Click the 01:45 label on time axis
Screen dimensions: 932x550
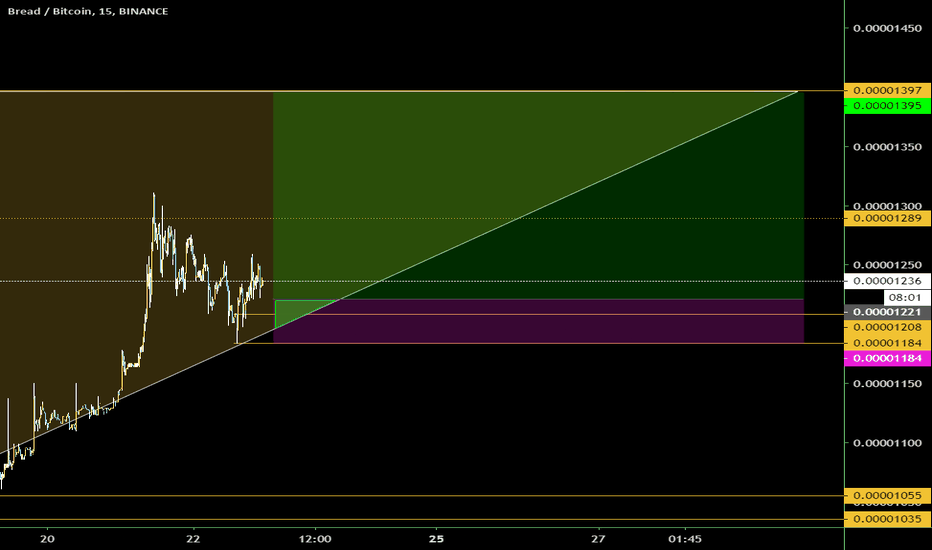point(685,539)
